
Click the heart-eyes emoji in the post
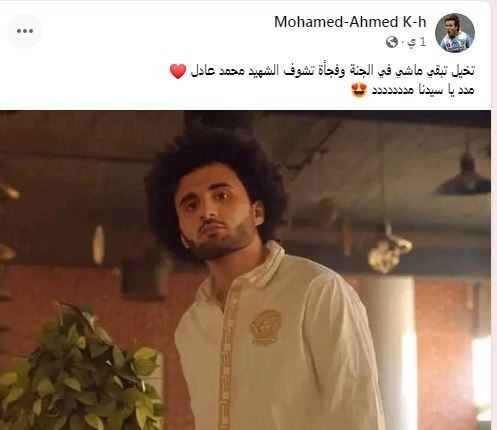click(x=359, y=90)
